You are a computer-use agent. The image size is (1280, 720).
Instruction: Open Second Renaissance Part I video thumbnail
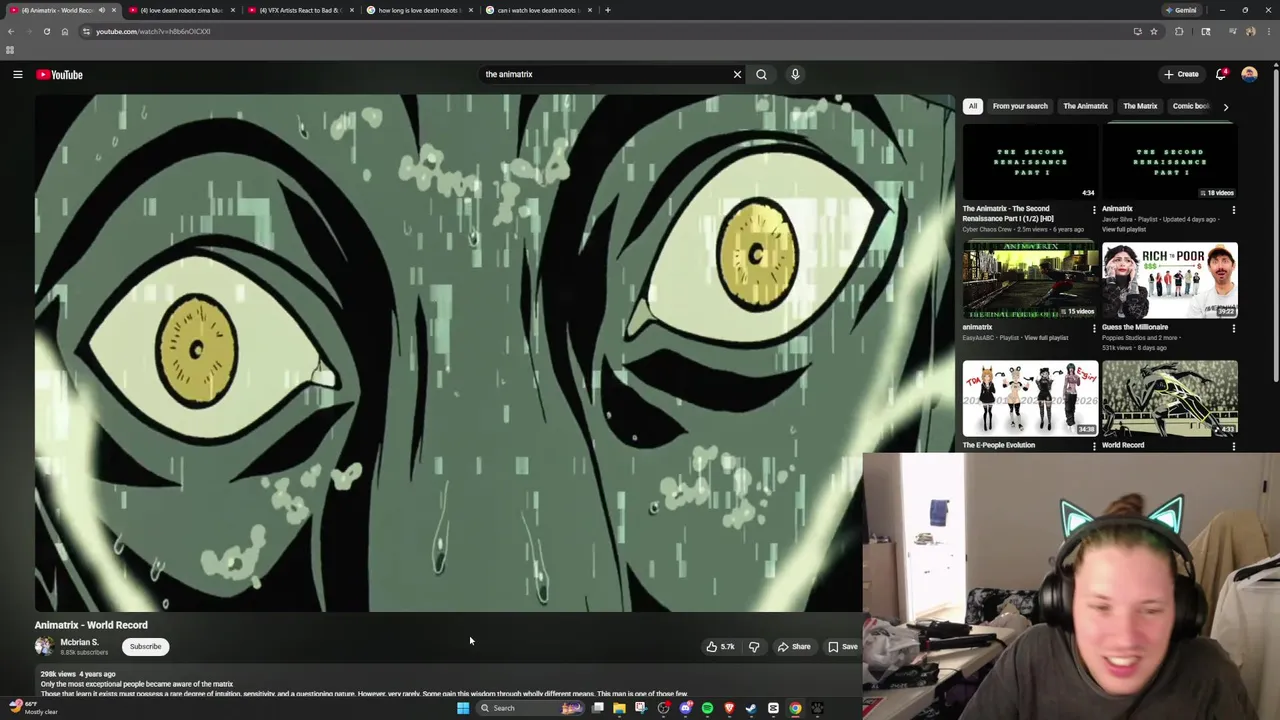(1030, 161)
